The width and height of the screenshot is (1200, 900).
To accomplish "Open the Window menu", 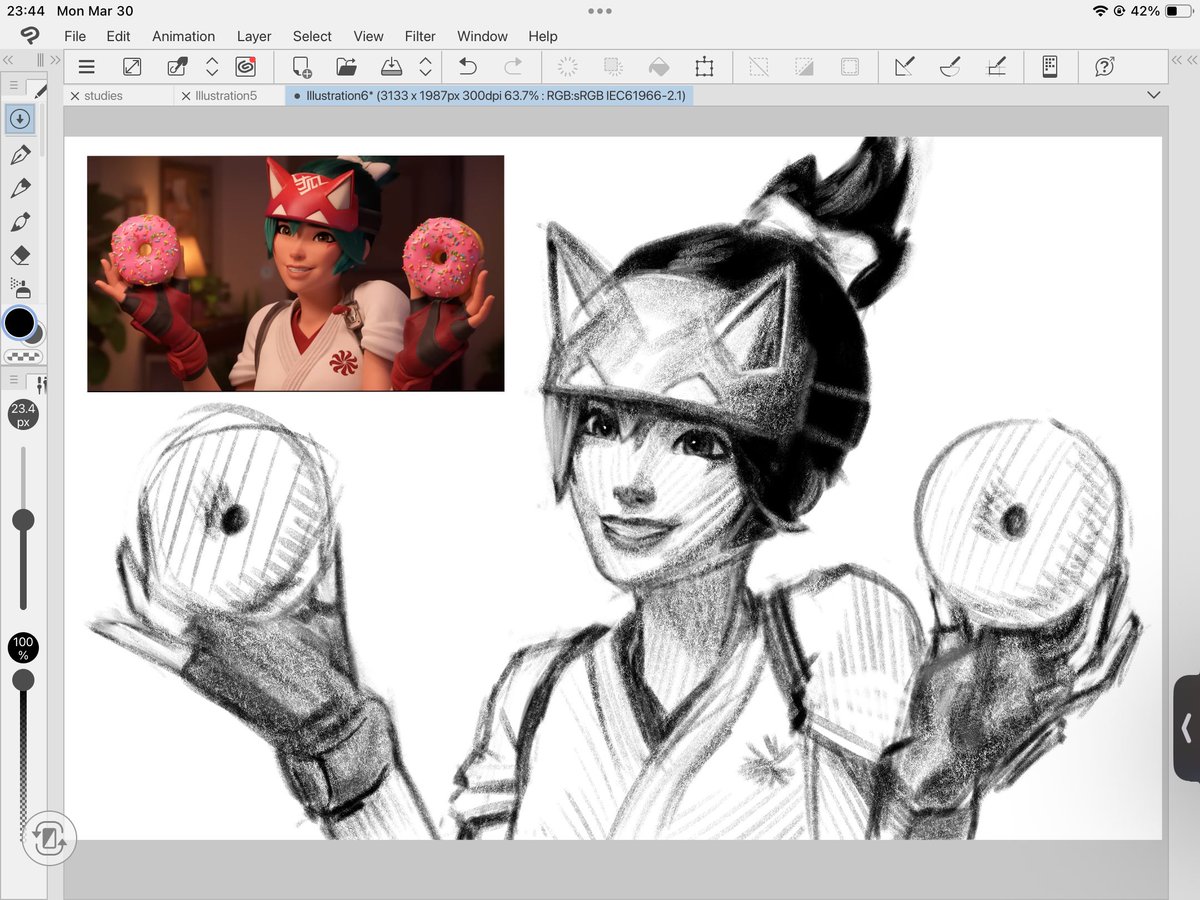I will [483, 36].
